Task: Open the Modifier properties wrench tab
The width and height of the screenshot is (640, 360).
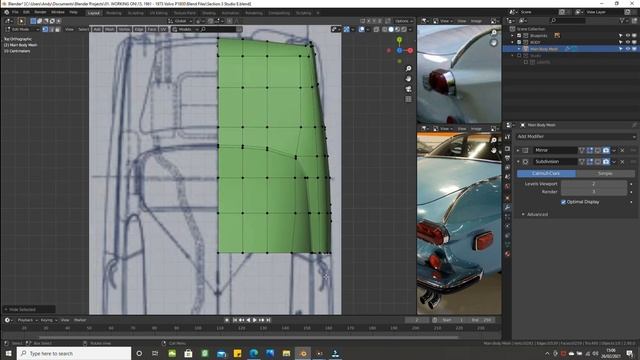Action: [x=507, y=207]
